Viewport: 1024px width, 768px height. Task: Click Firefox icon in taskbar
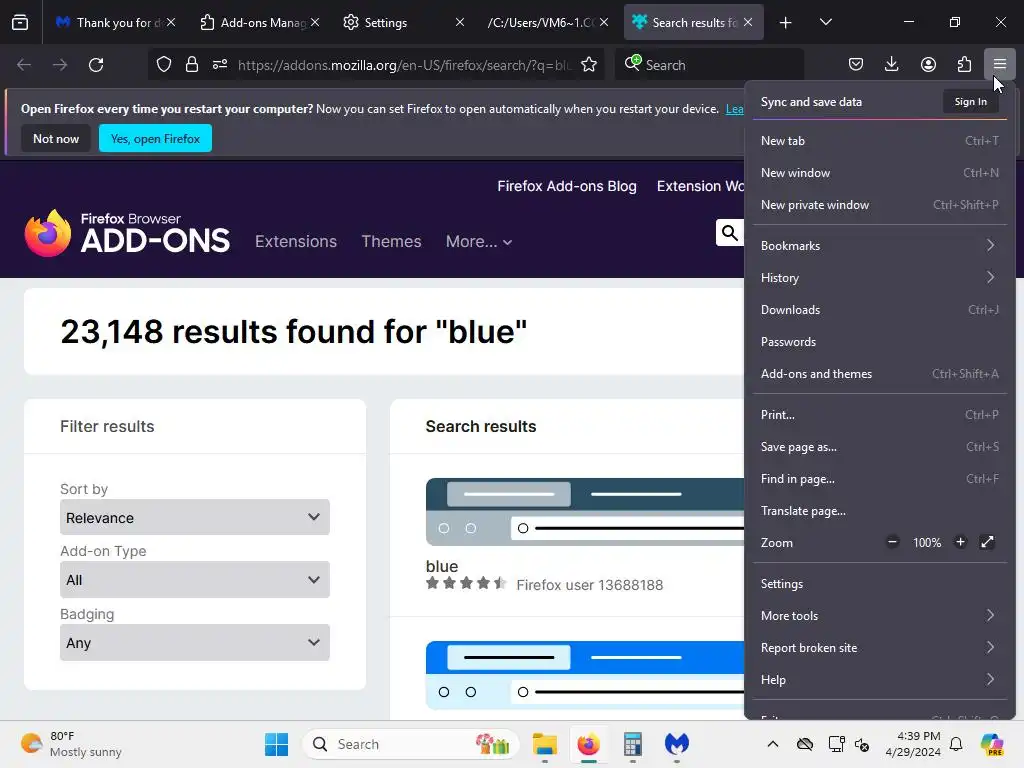(588, 744)
